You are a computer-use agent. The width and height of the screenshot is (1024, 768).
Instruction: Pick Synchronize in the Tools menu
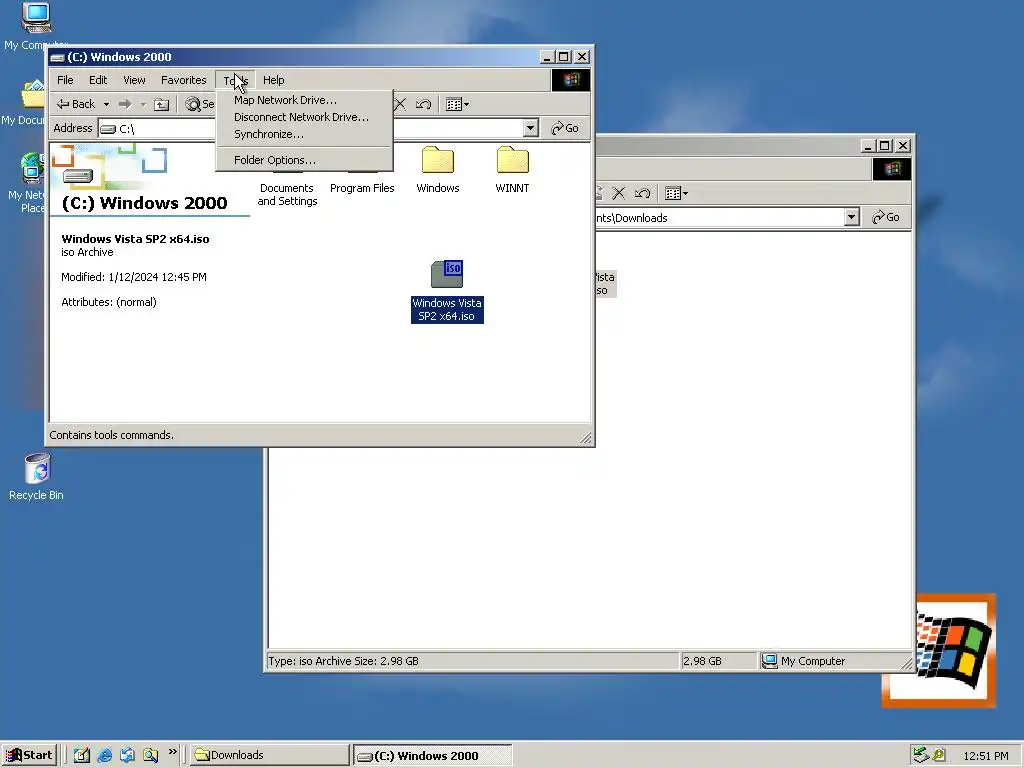click(268, 134)
